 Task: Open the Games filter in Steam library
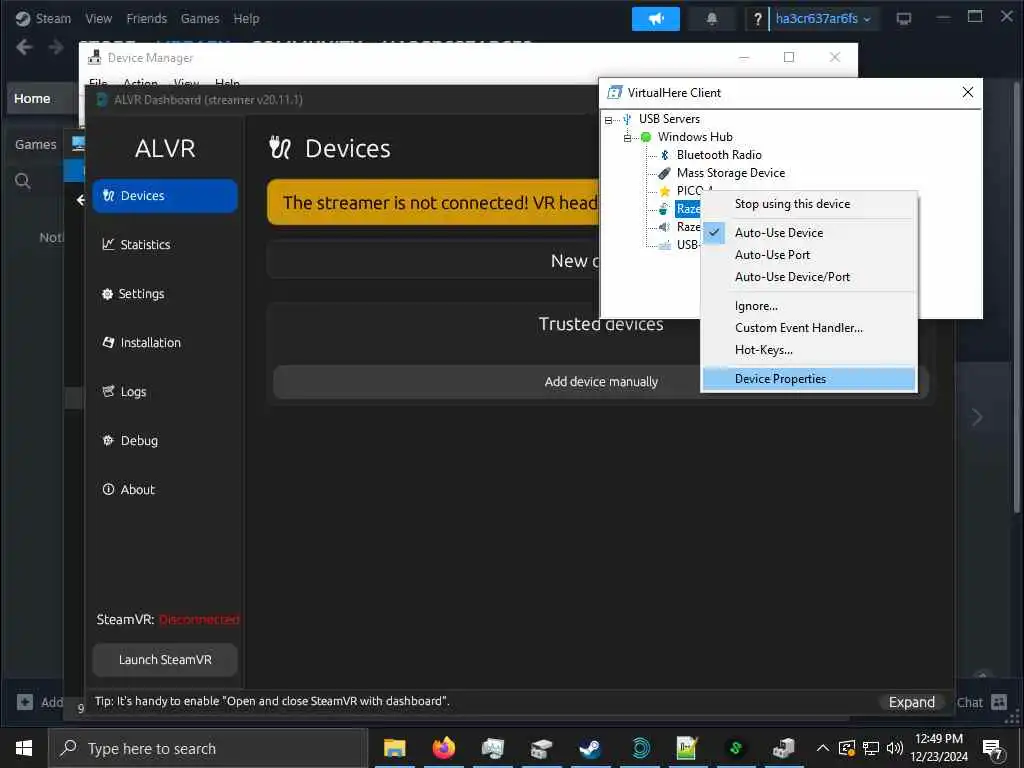tap(36, 144)
